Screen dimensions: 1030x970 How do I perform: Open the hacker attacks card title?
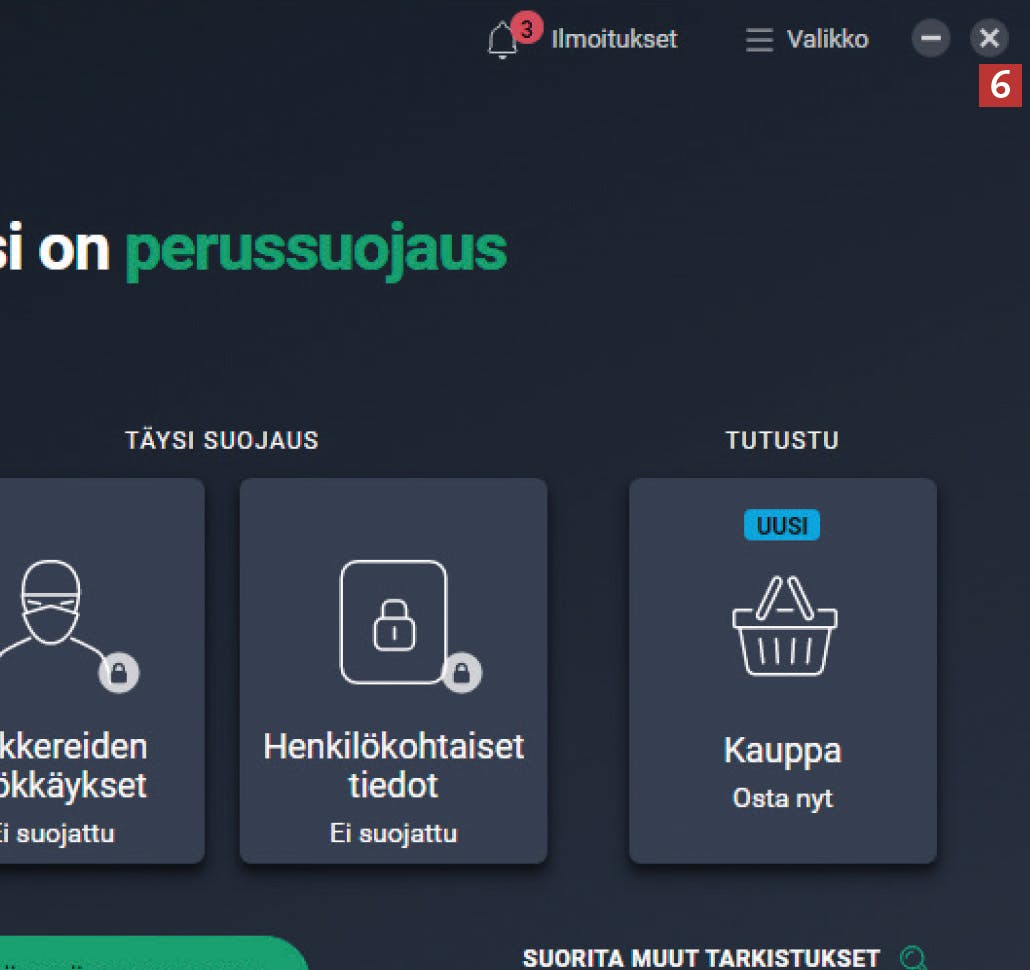pyautogui.click(x=73, y=766)
